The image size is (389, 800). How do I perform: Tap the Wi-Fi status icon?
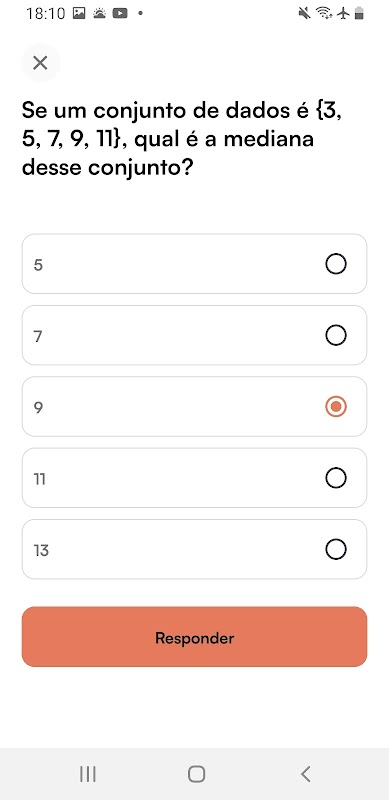tap(324, 13)
